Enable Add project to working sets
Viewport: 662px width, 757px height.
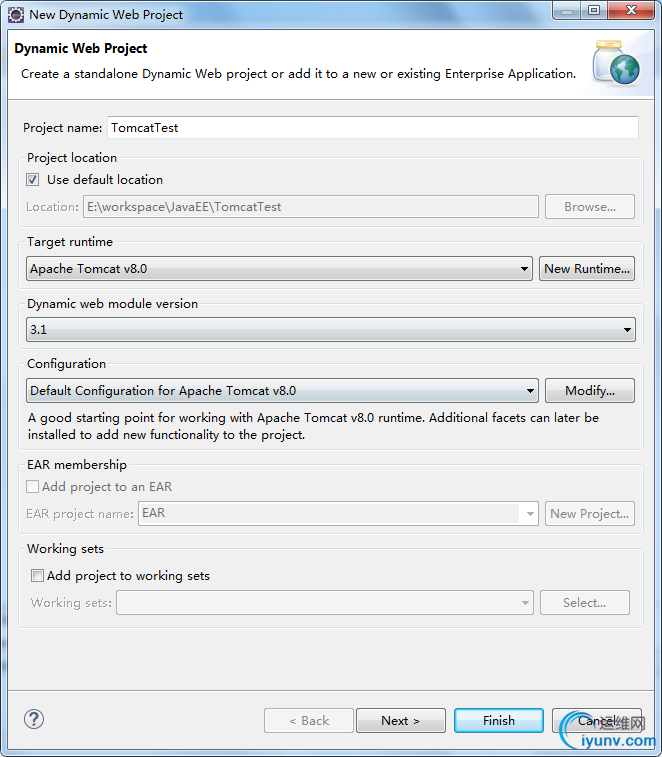coord(38,576)
